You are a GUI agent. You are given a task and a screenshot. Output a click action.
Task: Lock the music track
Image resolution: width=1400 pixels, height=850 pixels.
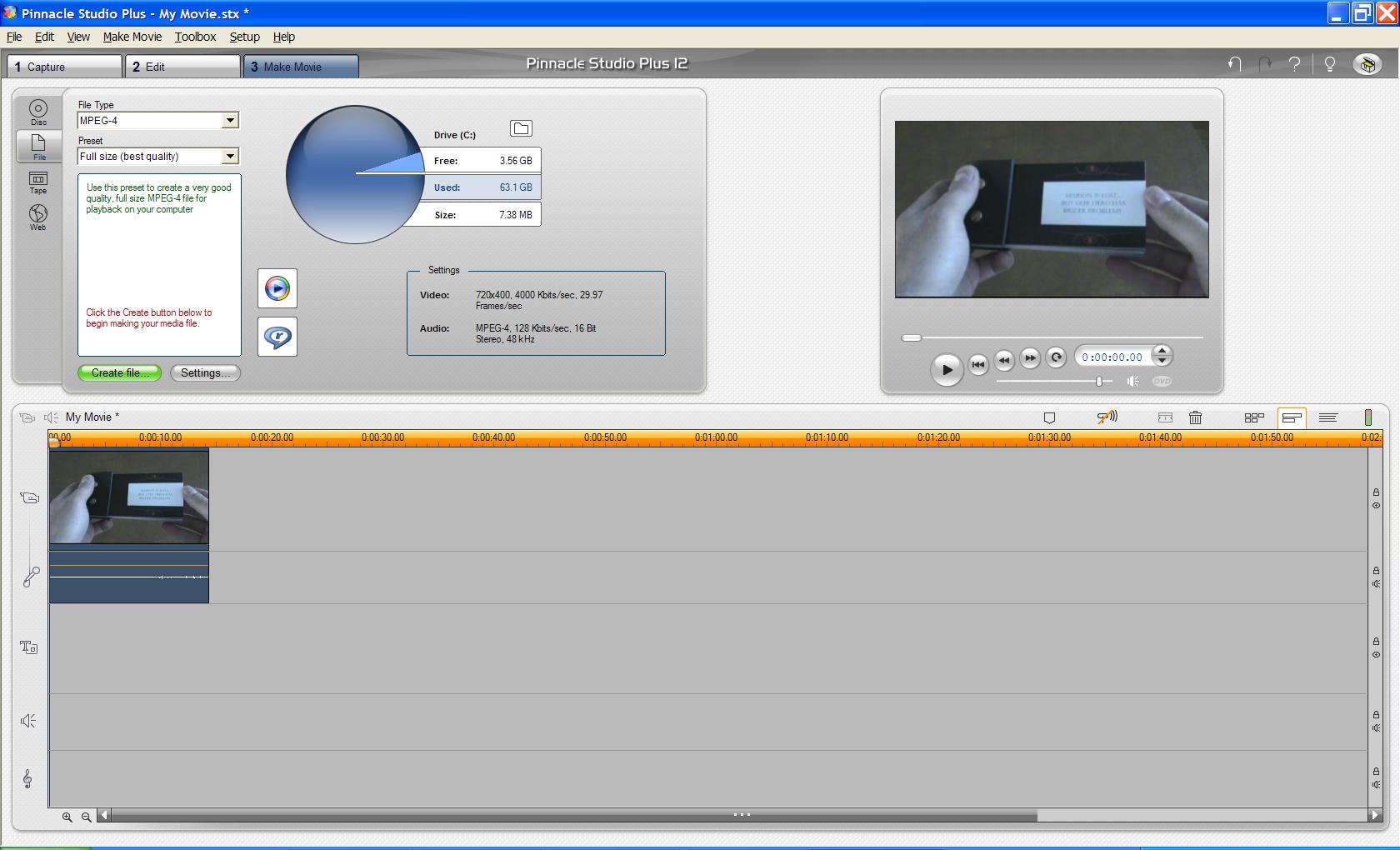point(1376,772)
